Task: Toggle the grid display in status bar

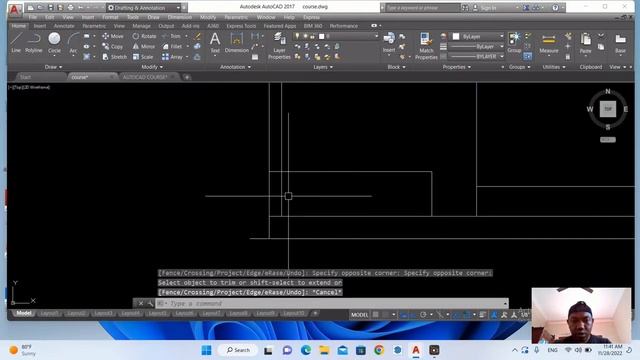Action: point(376,315)
